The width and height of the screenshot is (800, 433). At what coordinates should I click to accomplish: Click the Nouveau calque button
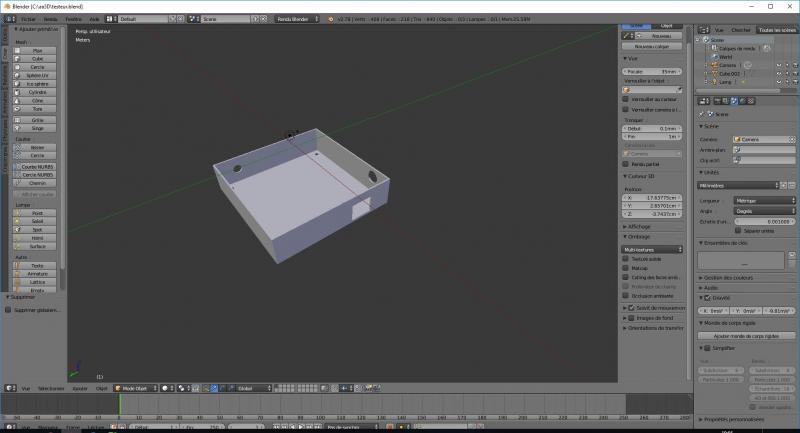tap(652, 46)
